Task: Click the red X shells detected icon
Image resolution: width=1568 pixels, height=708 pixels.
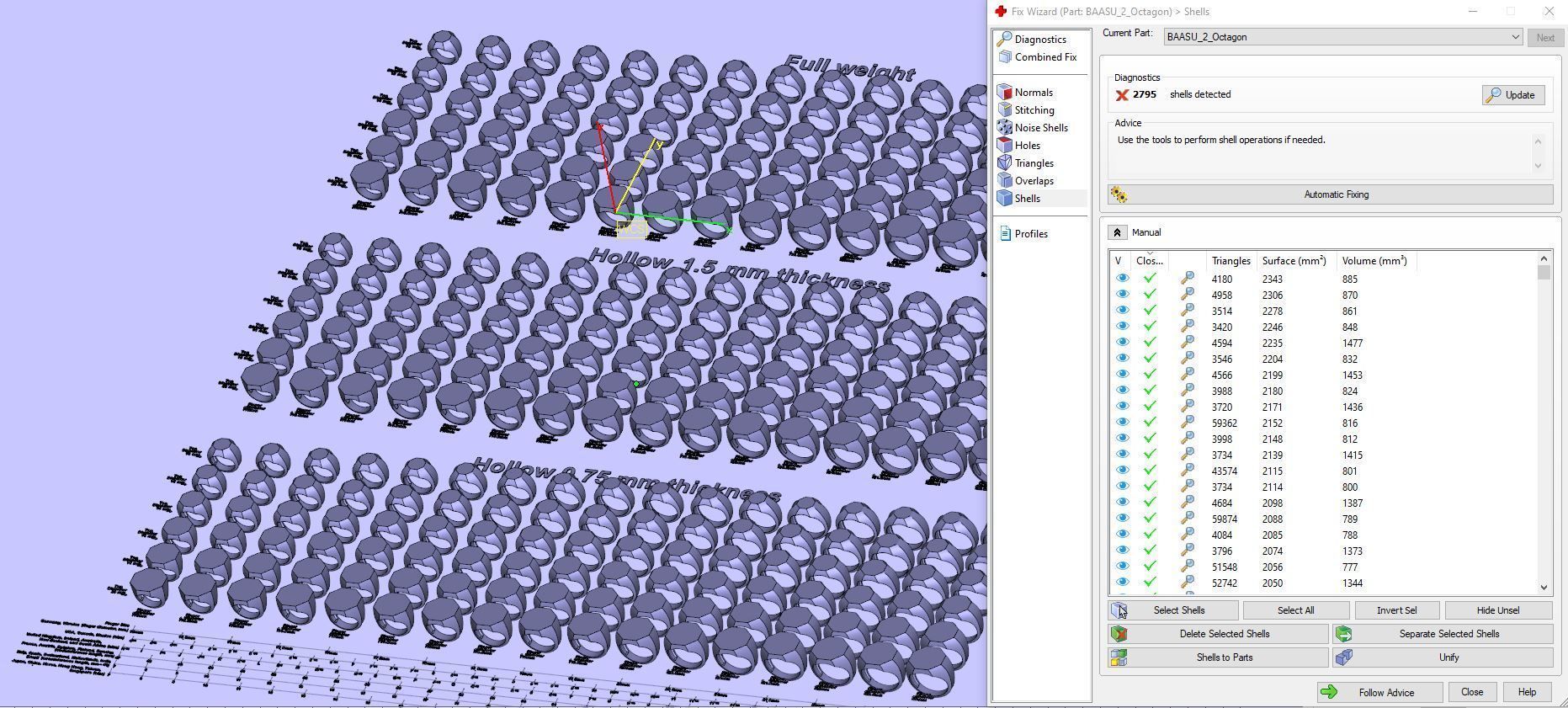Action: point(1122,95)
